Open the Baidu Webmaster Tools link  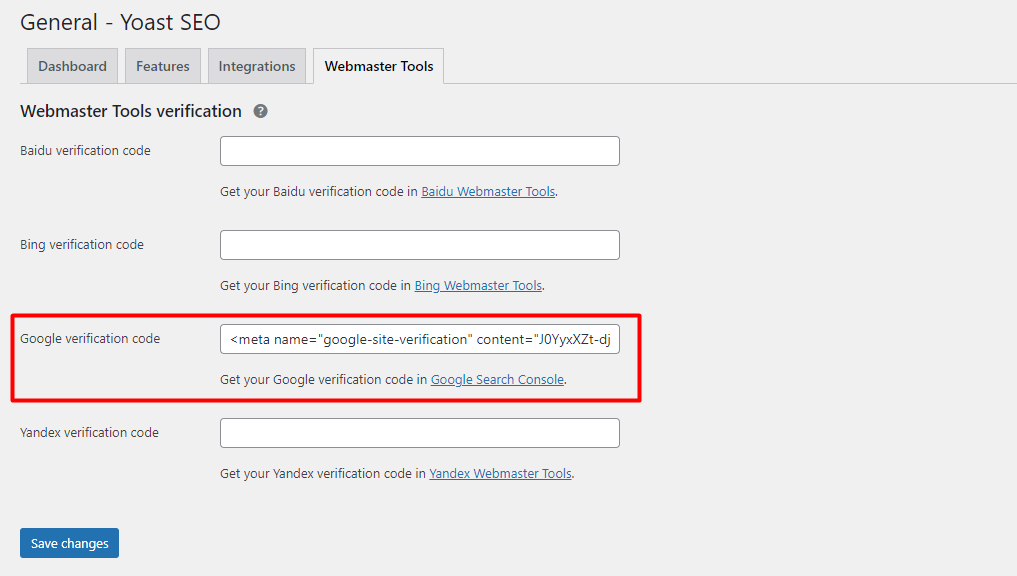[x=487, y=191]
